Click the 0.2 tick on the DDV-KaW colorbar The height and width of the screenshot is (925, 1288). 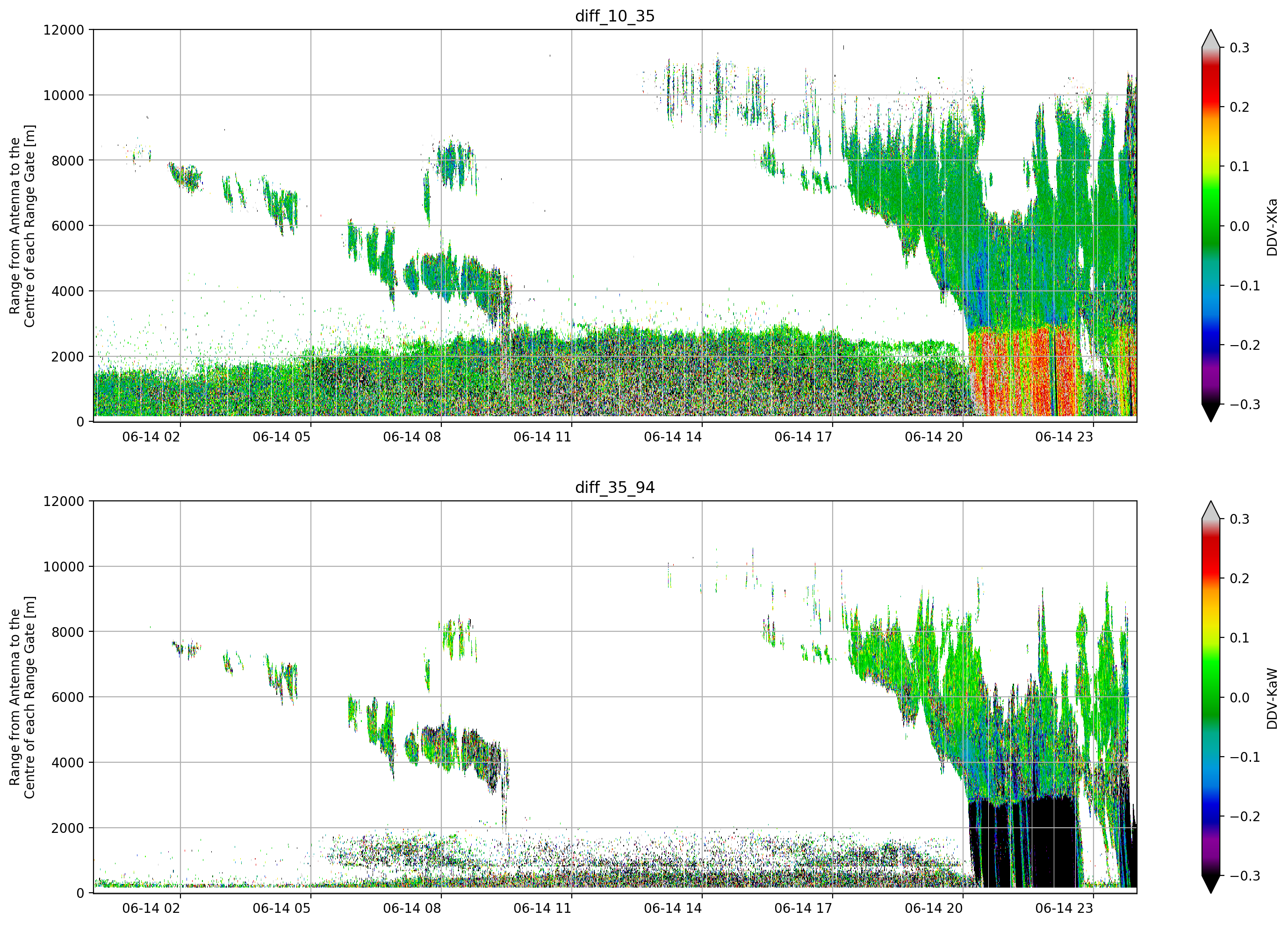pyautogui.click(x=1239, y=578)
